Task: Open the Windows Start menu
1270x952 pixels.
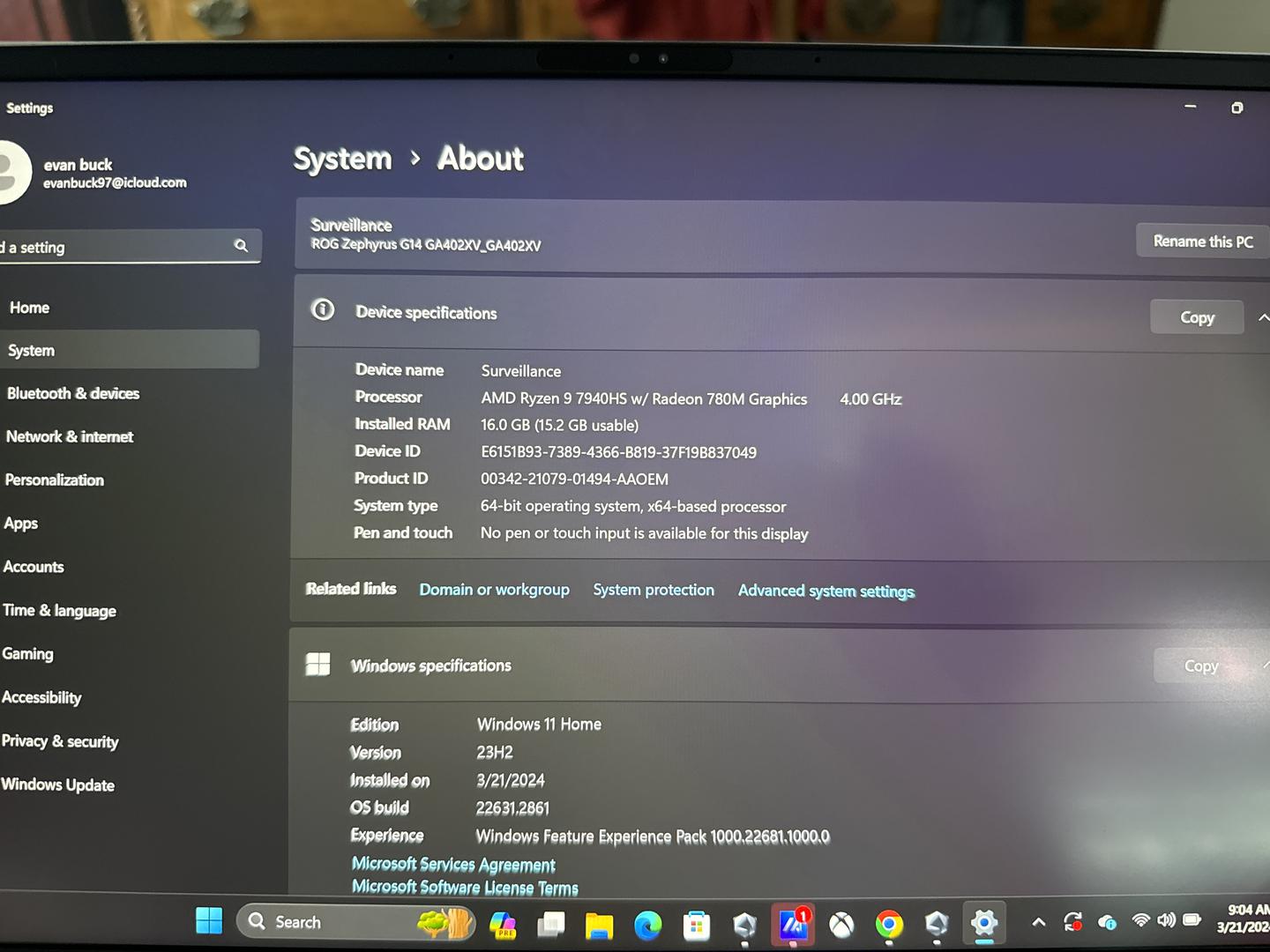Action: click(x=209, y=921)
